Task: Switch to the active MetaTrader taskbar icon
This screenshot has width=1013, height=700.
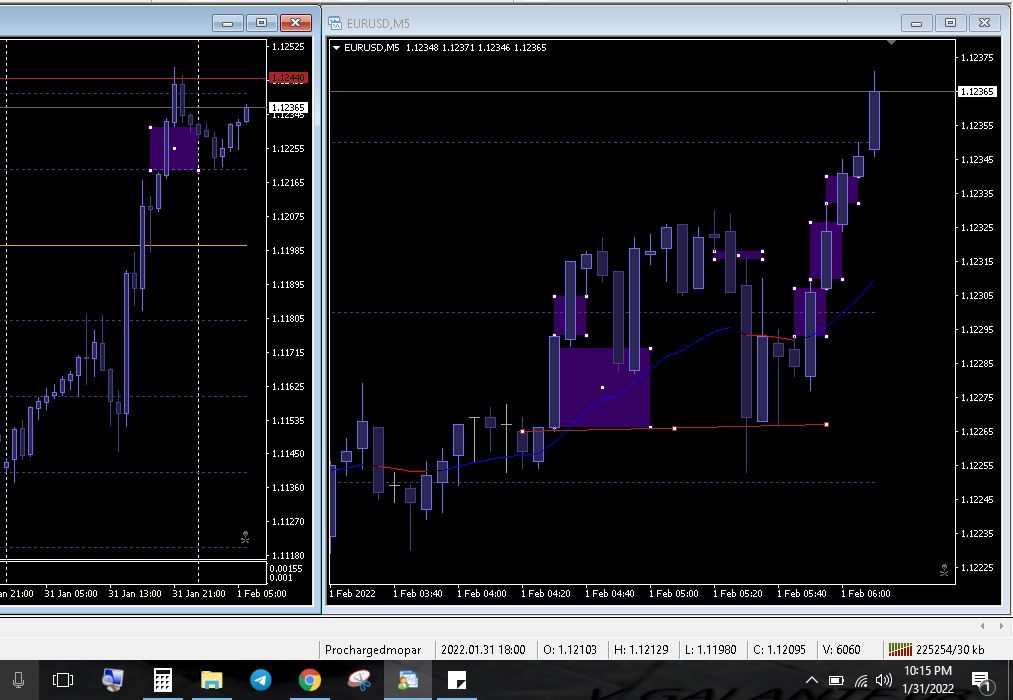Action: pyautogui.click(x=408, y=680)
